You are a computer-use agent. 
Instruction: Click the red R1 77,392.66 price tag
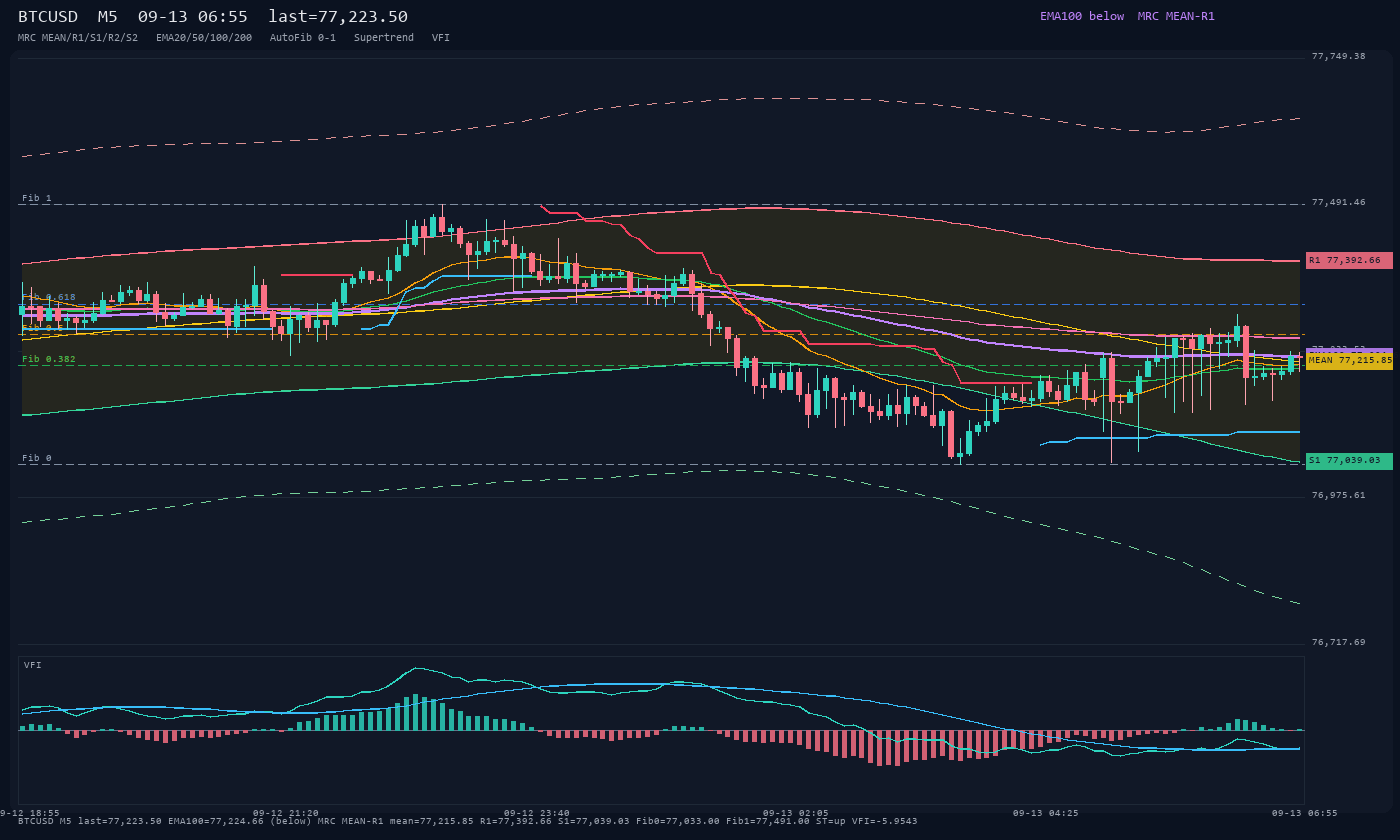(x=1349, y=260)
